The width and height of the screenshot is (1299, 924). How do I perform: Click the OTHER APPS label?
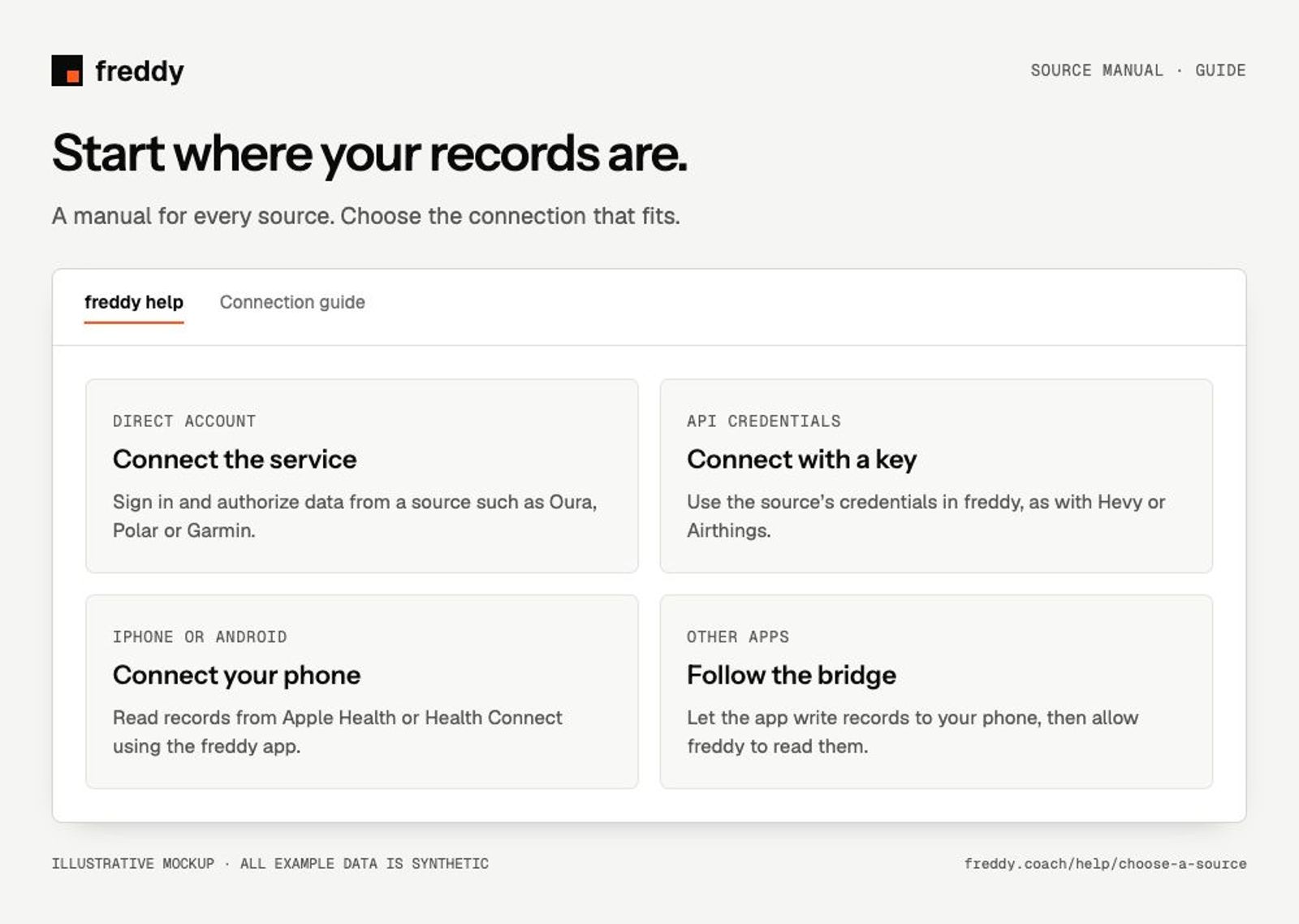point(738,637)
